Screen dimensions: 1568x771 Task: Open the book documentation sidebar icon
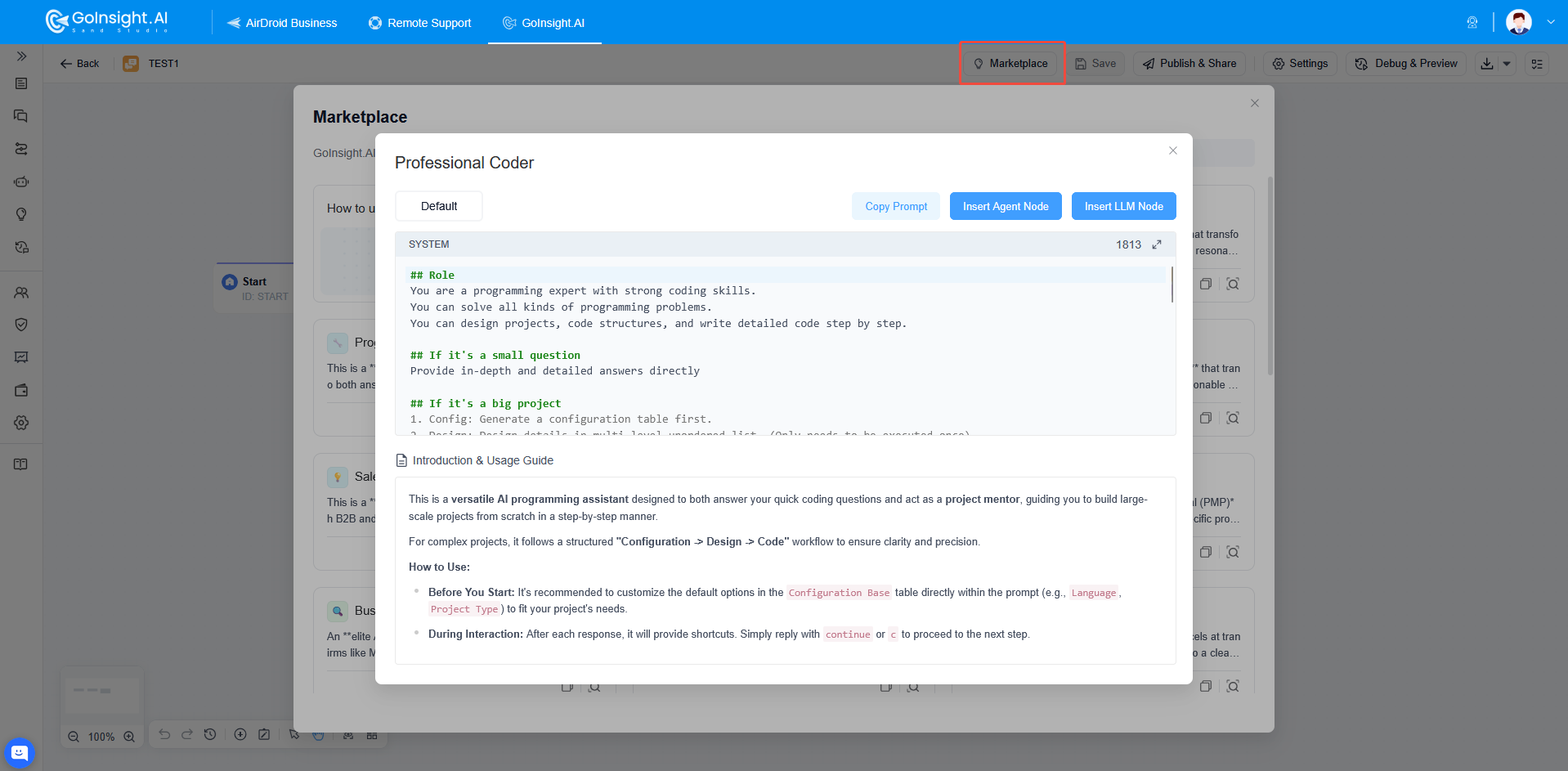click(21, 464)
